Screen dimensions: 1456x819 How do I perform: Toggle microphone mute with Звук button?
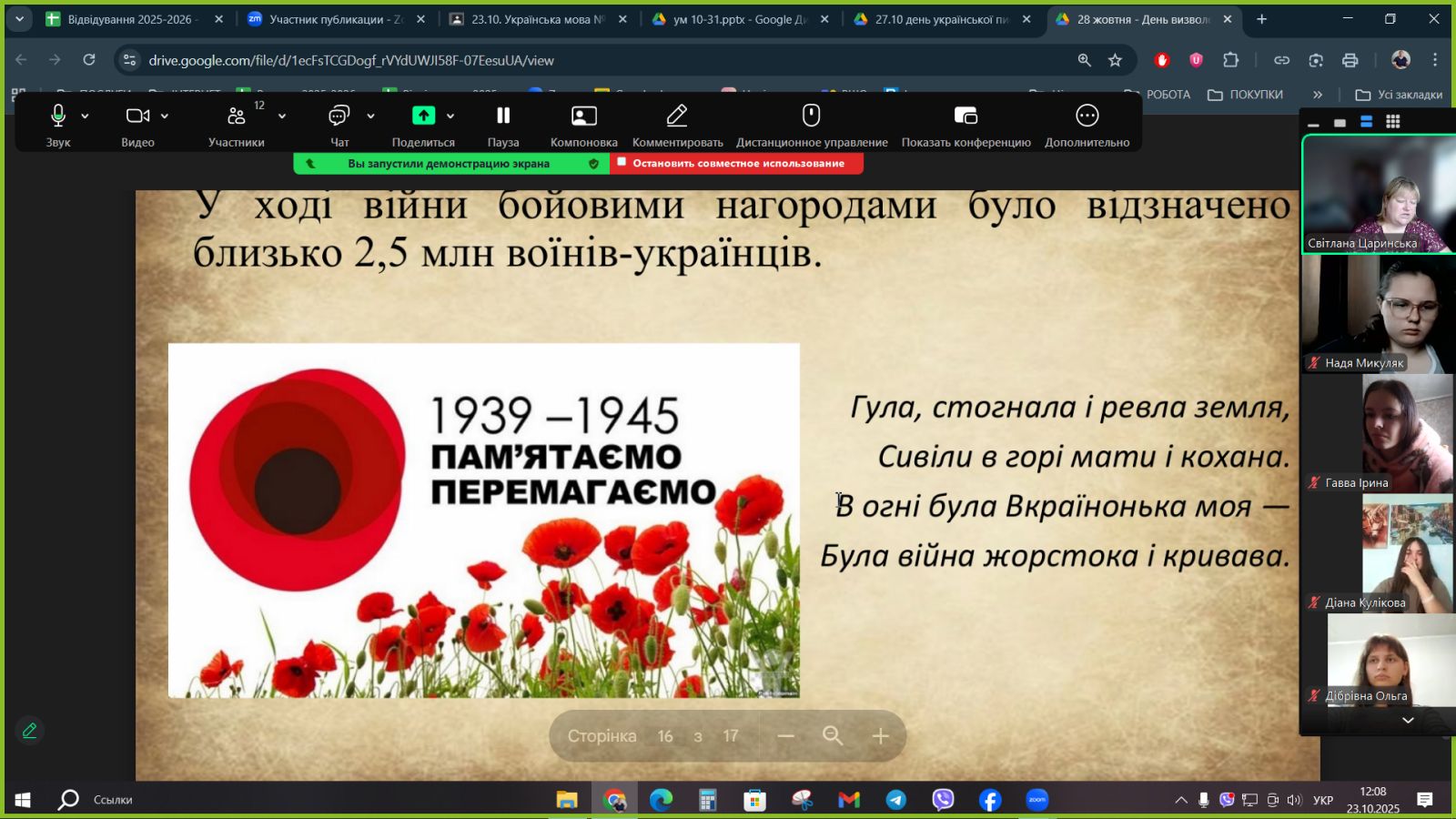click(58, 116)
